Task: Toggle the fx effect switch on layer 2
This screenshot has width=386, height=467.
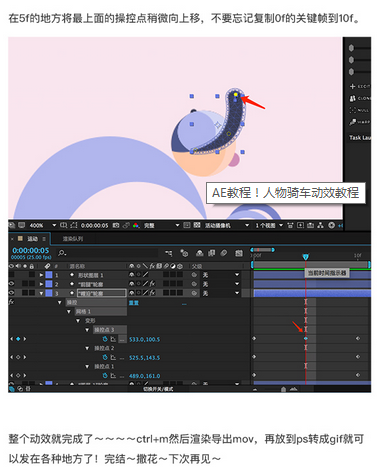Action: click(152, 284)
